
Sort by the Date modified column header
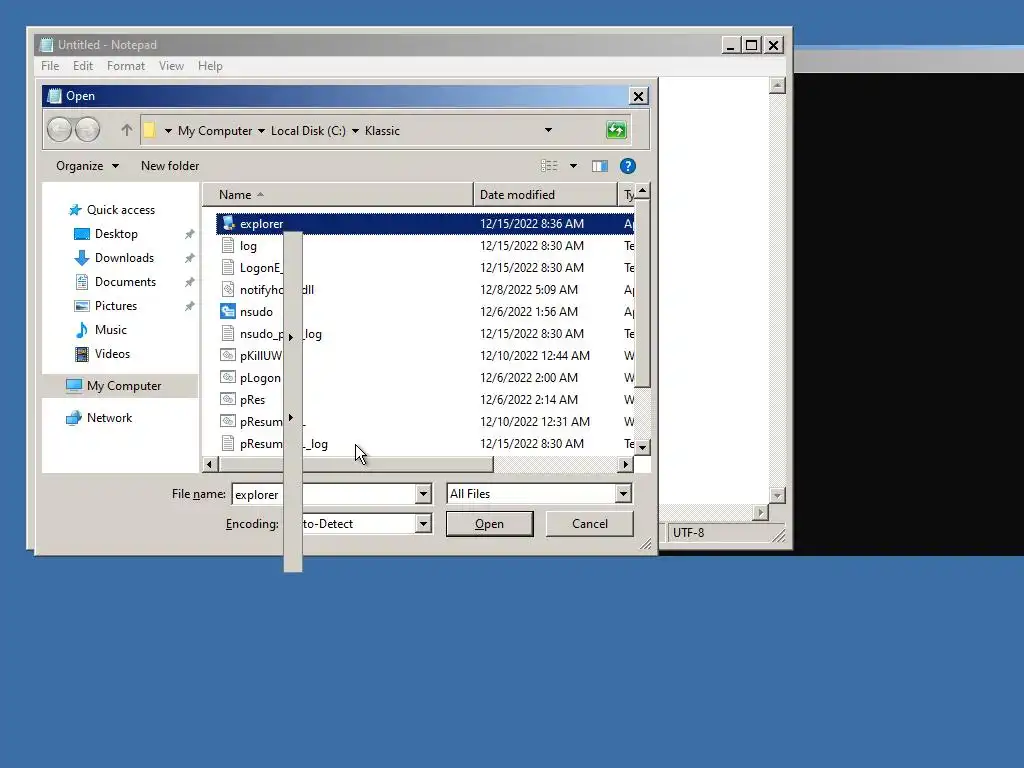545,195
